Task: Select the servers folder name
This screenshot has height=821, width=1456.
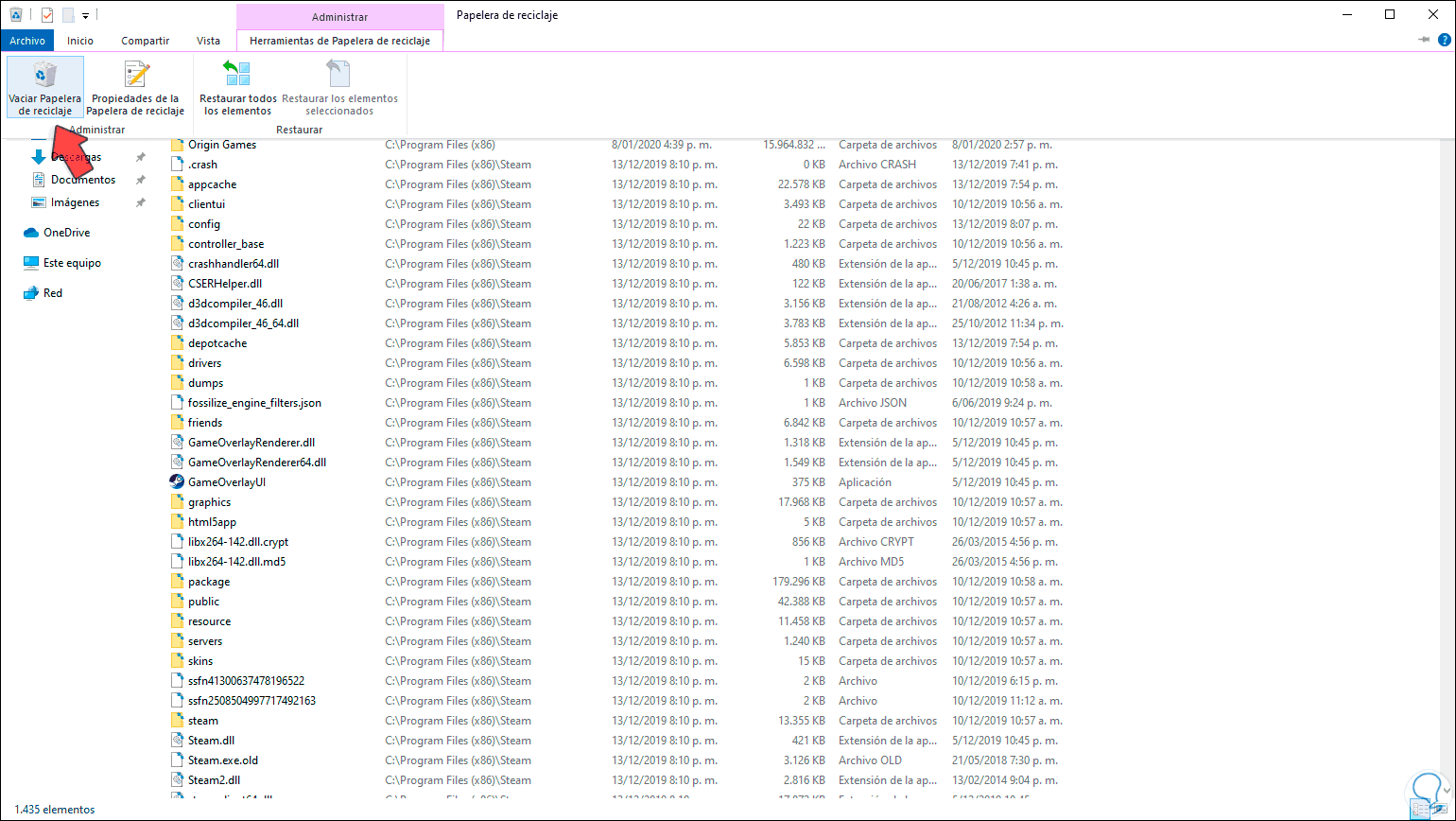Action: (x=205, y=641)
